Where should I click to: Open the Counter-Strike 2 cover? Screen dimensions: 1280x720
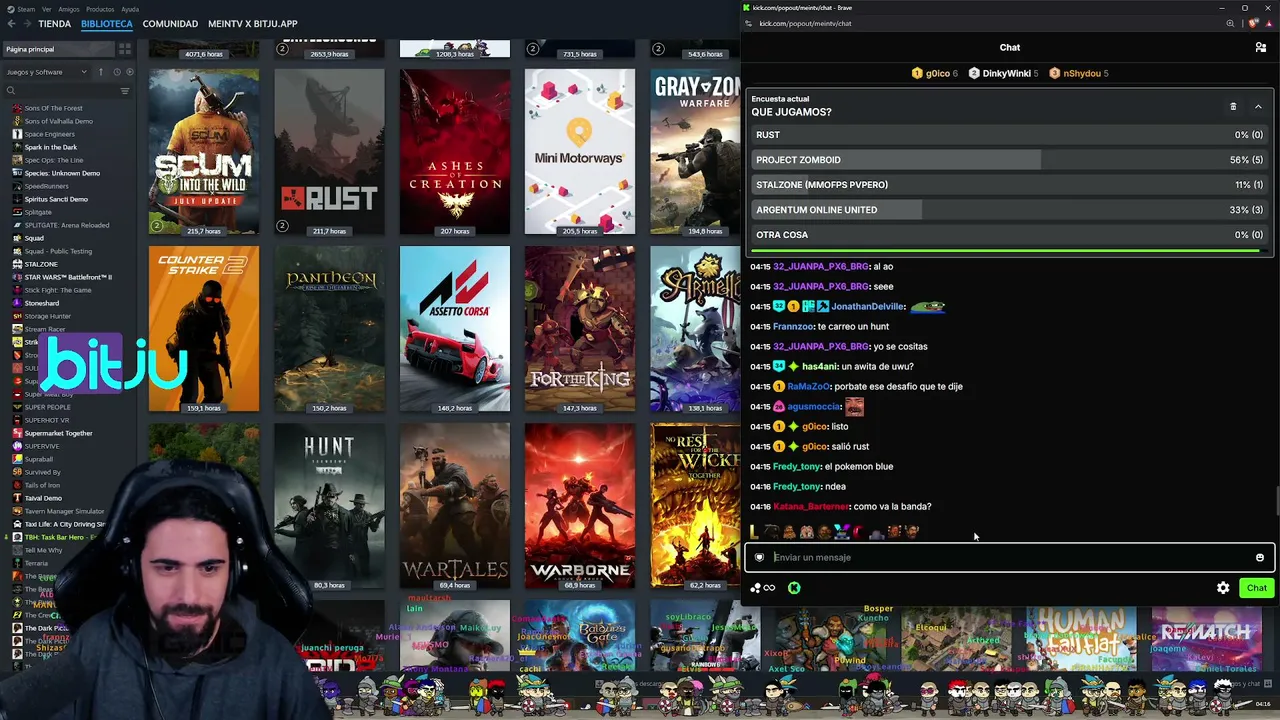[x=204, y=329]
